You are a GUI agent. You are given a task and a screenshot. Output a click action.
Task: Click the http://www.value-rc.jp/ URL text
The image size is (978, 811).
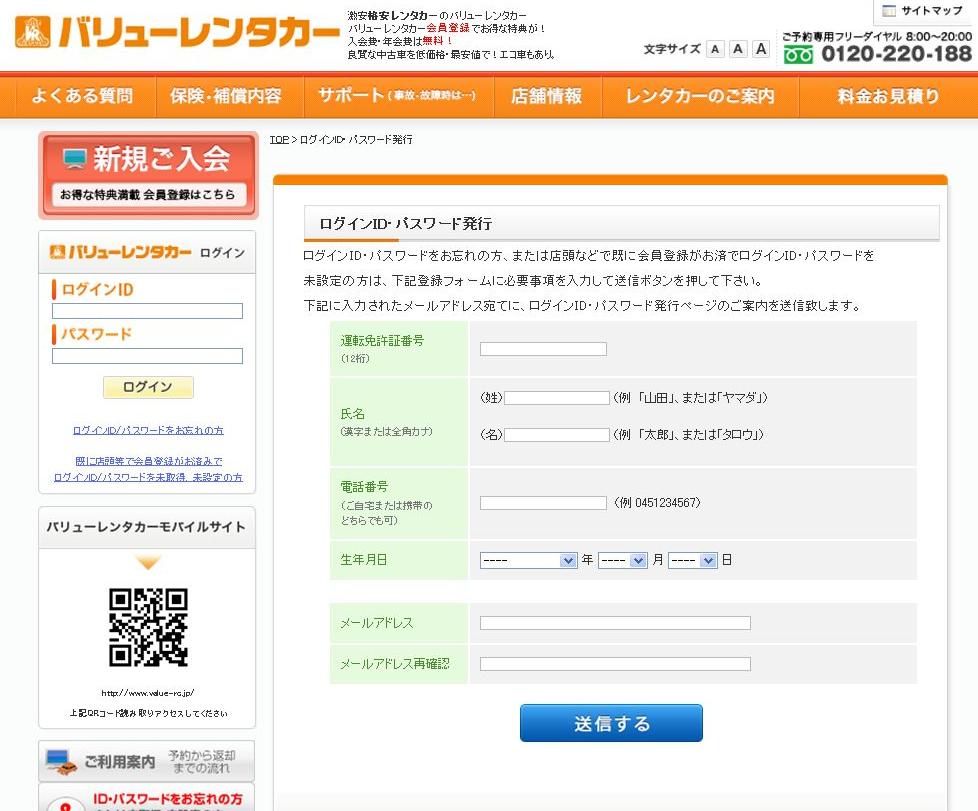[x=148, y=692]
